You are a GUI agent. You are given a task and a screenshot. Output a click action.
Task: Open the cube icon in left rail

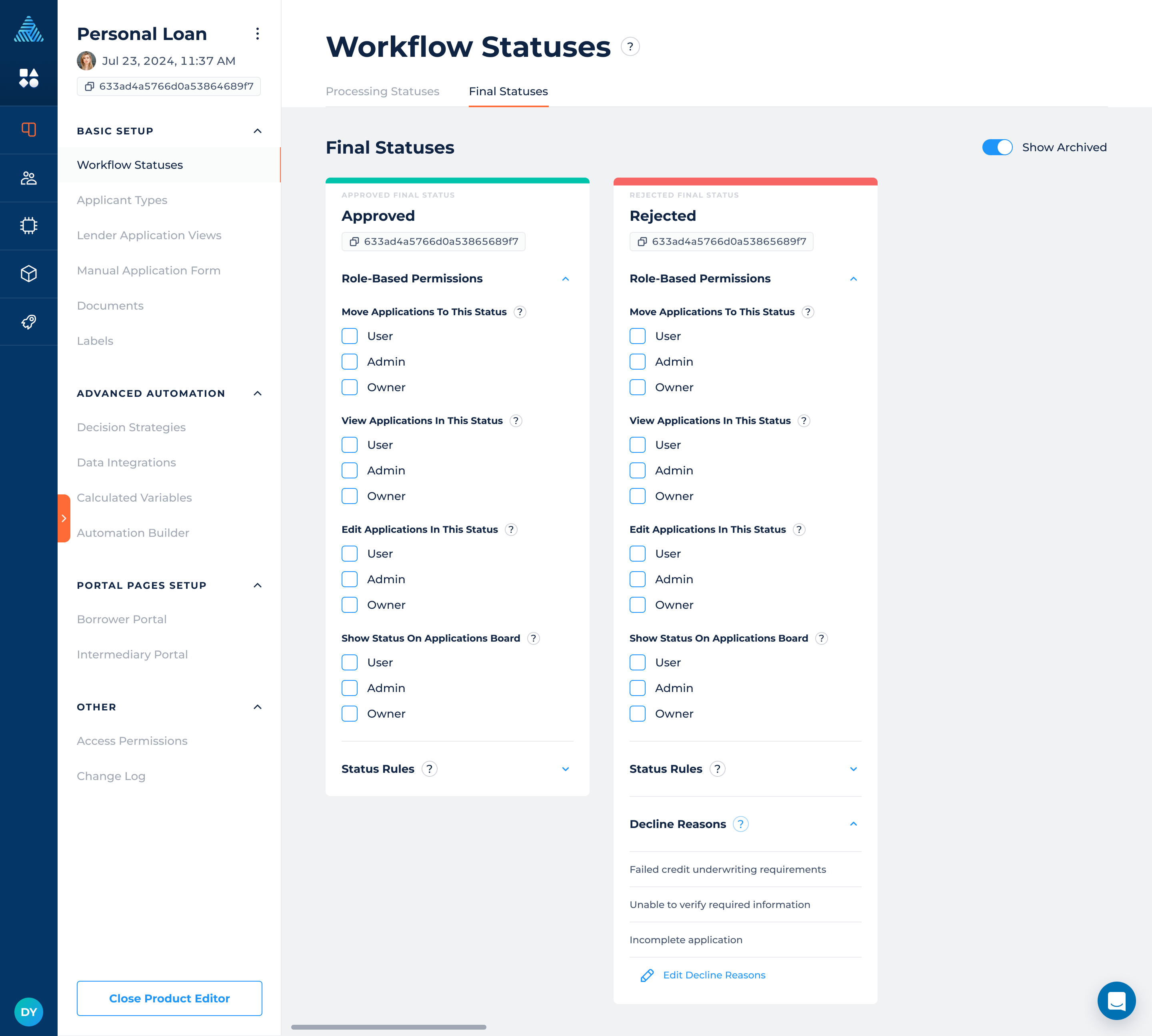[28, 274]
